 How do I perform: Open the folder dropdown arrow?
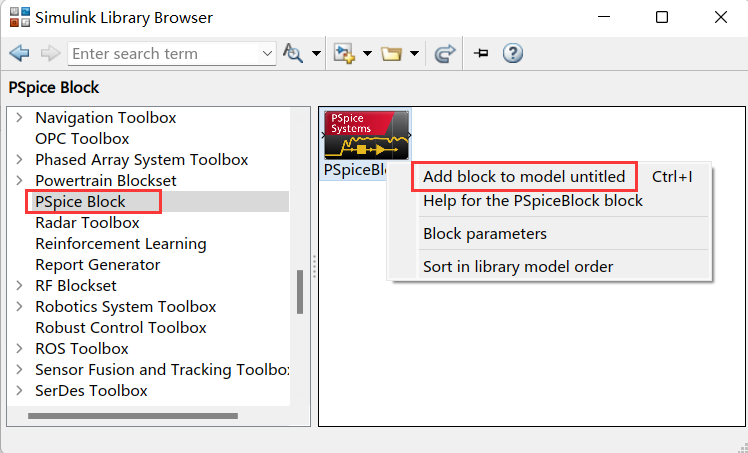pyautogui.click(x=414, y=53)
